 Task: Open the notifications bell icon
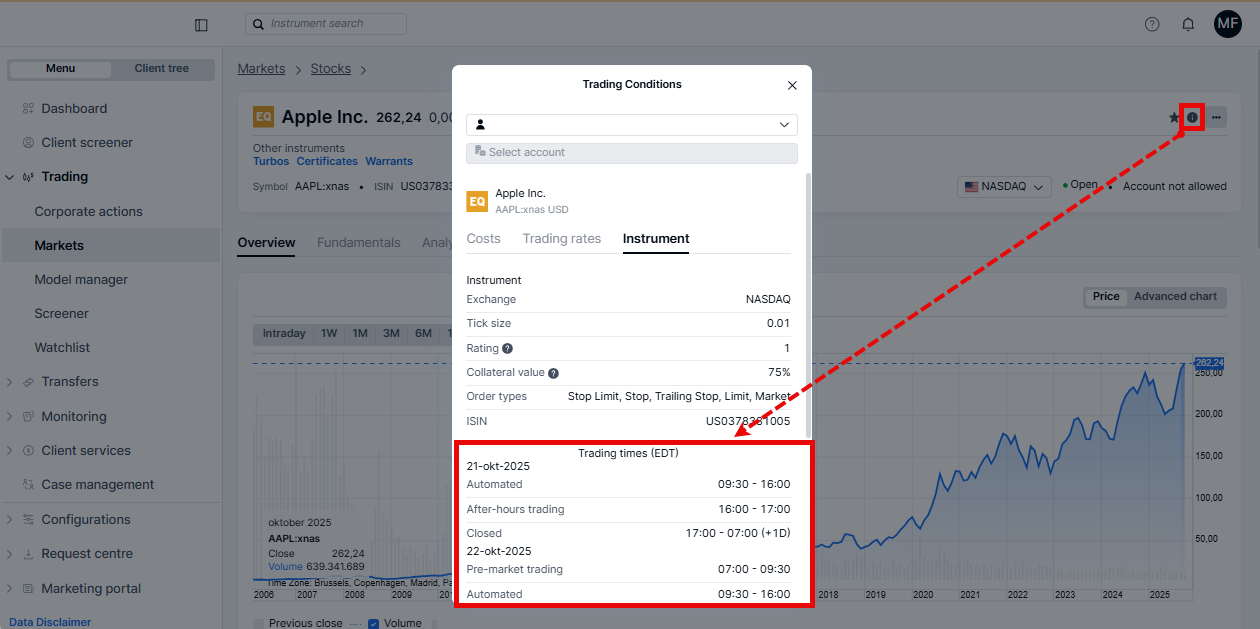coord(1188,25)
